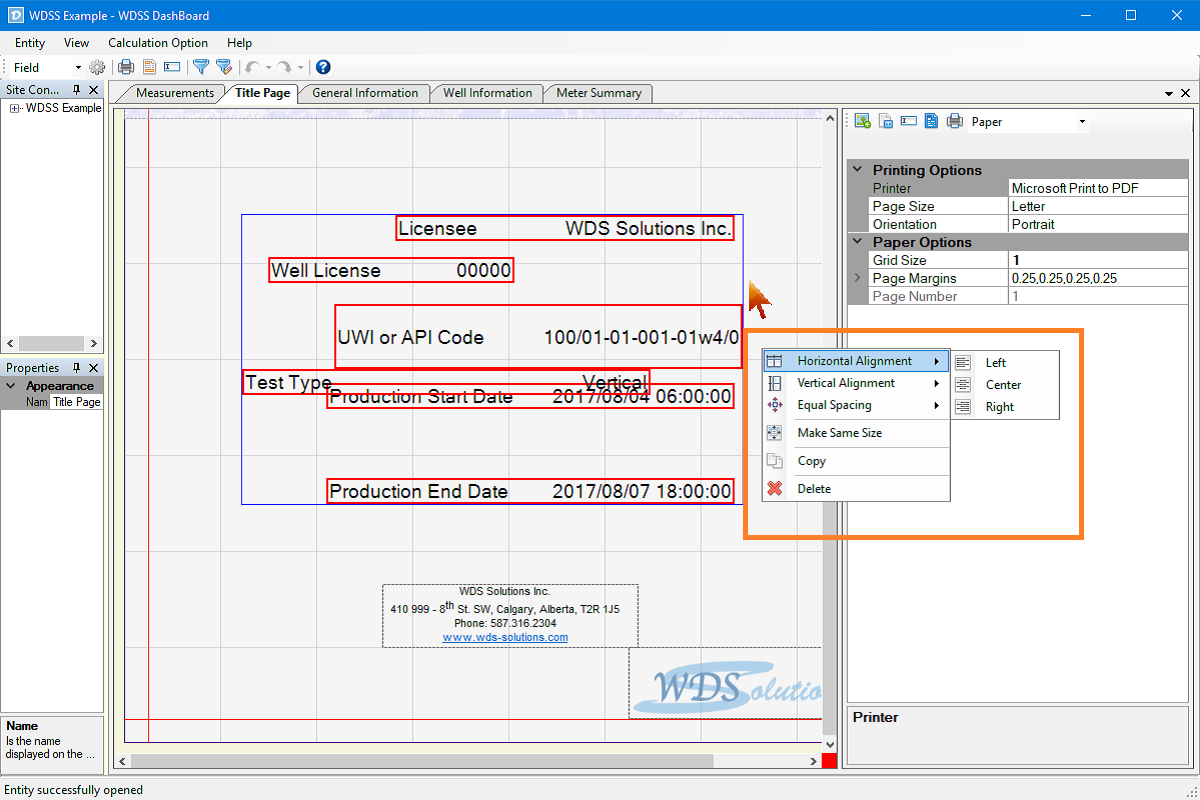Select the Well License field box
1200x800 pixels.
(391, 270)
